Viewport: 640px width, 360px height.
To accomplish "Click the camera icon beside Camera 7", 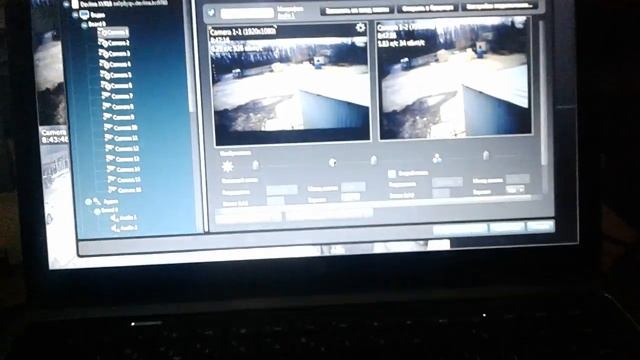I will [x=107, y=96].
